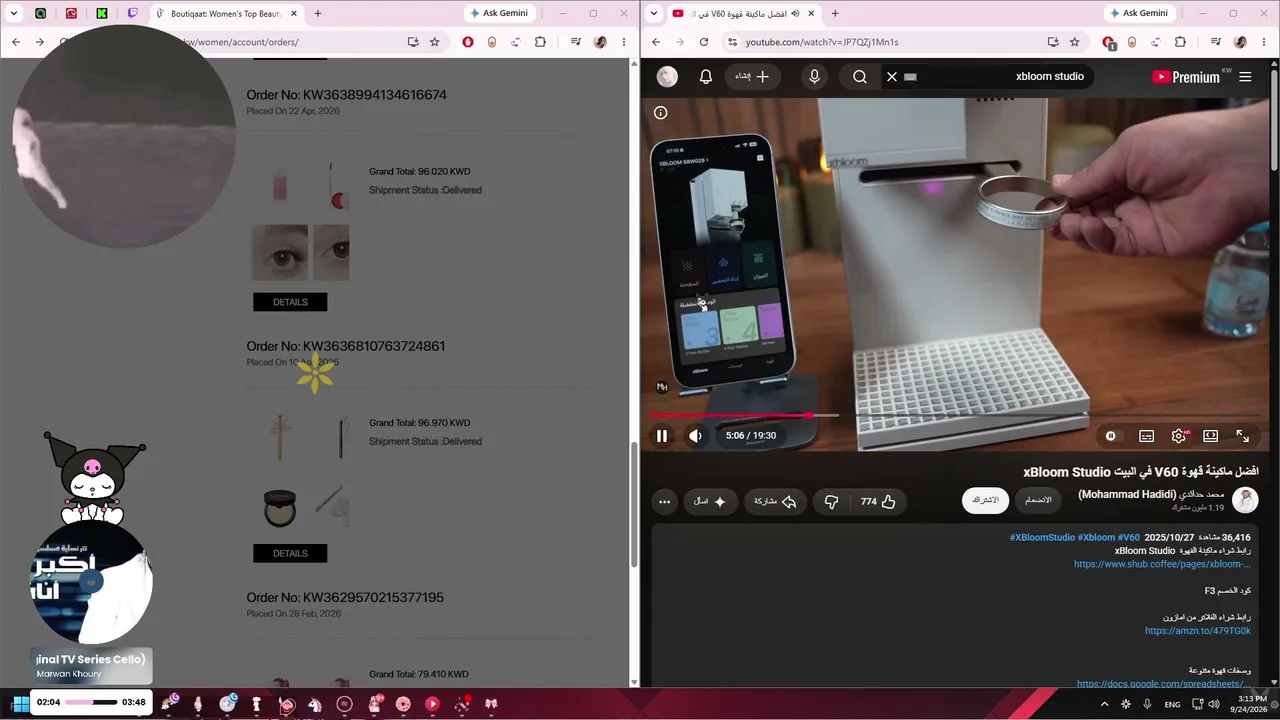Start YouTube voice search with microphone
Viewport: 1280px width, 720px height.
(814, 77)
